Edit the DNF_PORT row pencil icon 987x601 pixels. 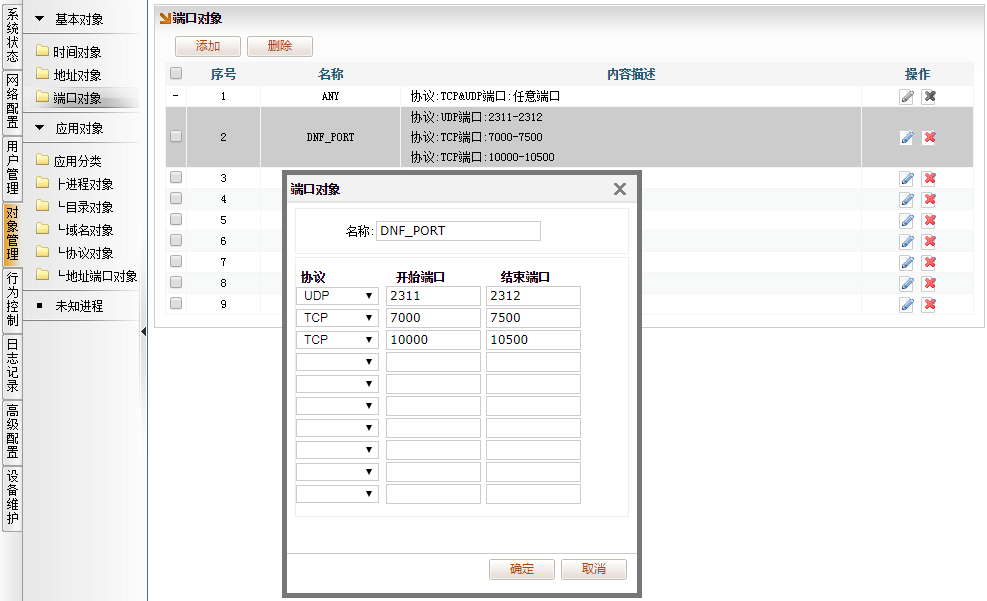click(x=906, y=137)
